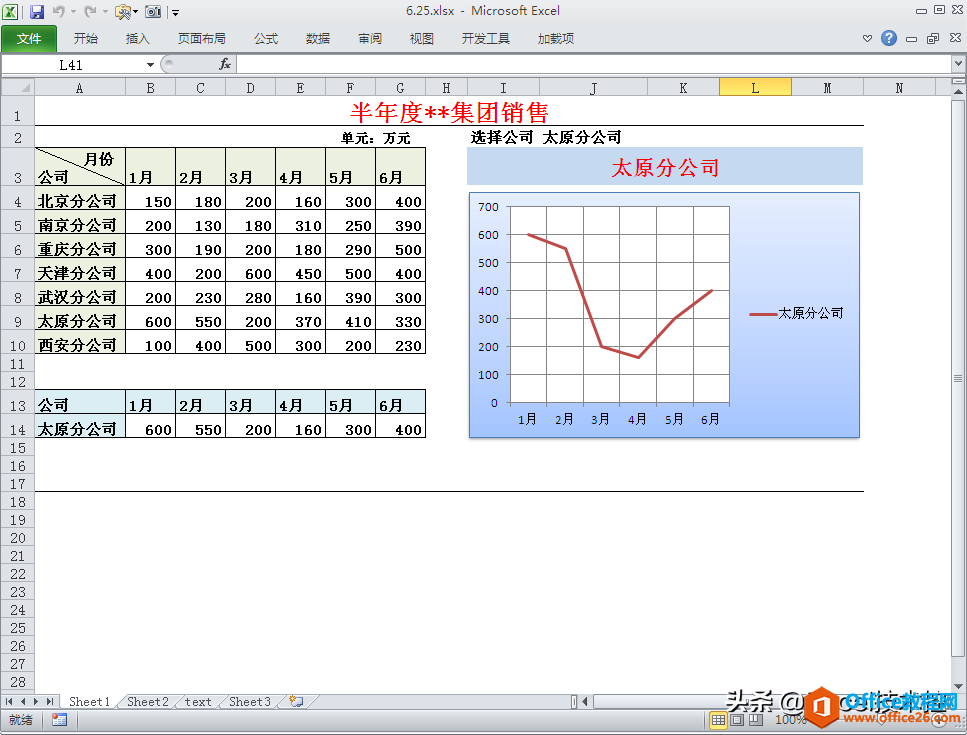Open the toolbox icon's dropdown arrow
This screenshot has height=735, width=967.
135,12
